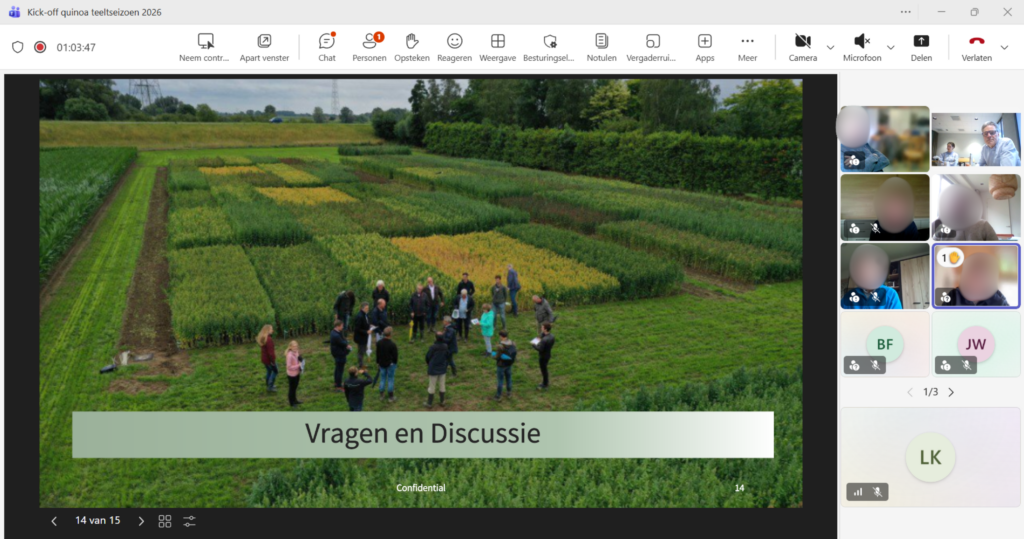Expand the Microfoon options arrow

point(890,48)
